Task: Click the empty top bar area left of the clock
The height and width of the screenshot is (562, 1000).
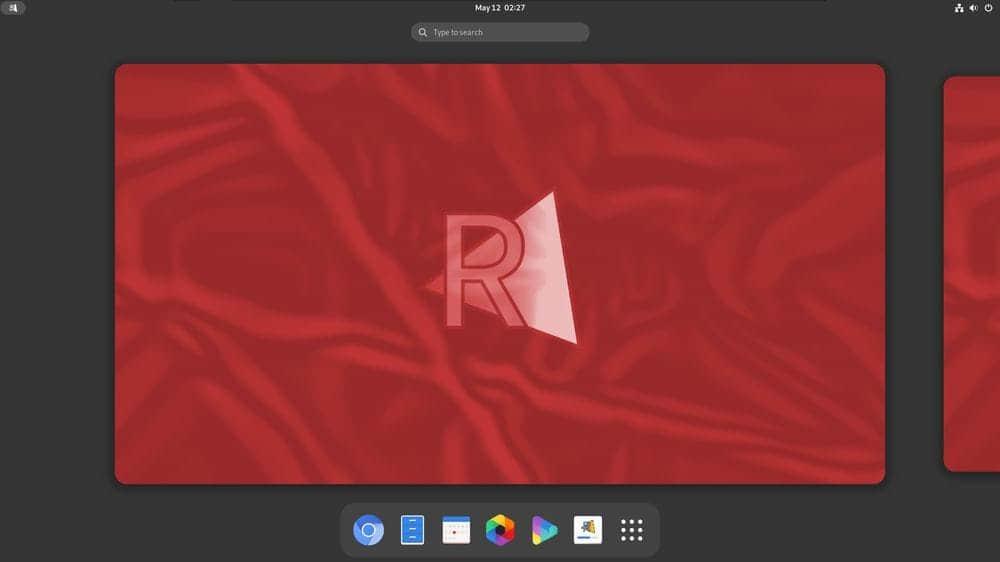Action: (x=250, y=8)
